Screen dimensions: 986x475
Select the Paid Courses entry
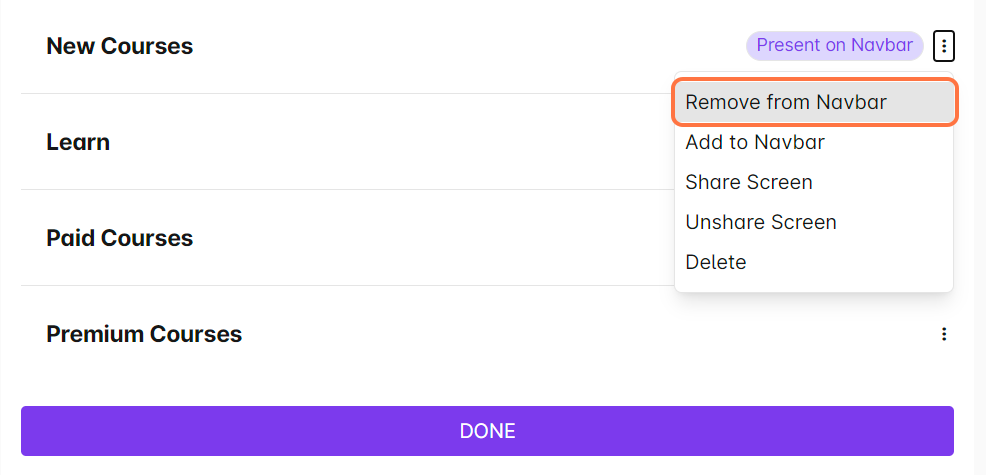pos(120,238)
